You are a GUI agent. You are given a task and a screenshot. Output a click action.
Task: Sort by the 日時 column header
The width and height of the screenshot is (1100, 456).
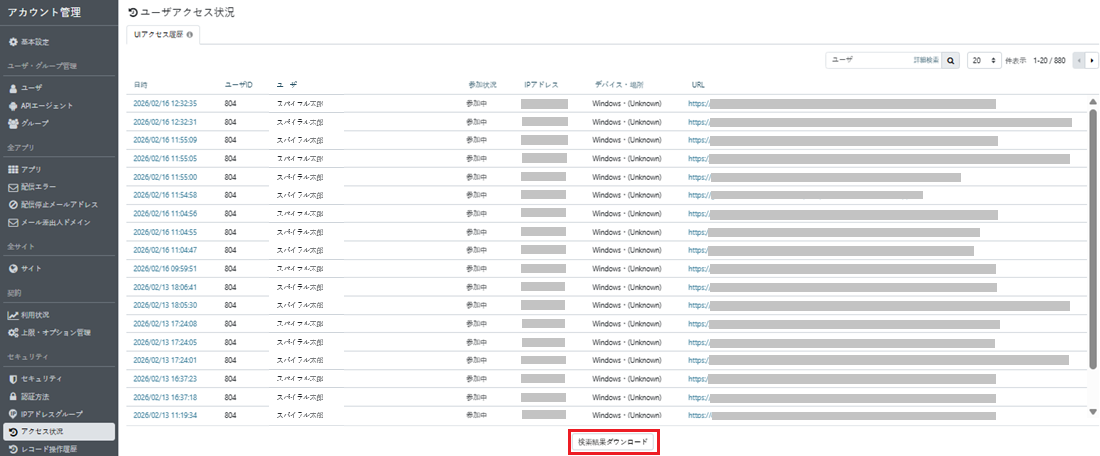(140, 85)
